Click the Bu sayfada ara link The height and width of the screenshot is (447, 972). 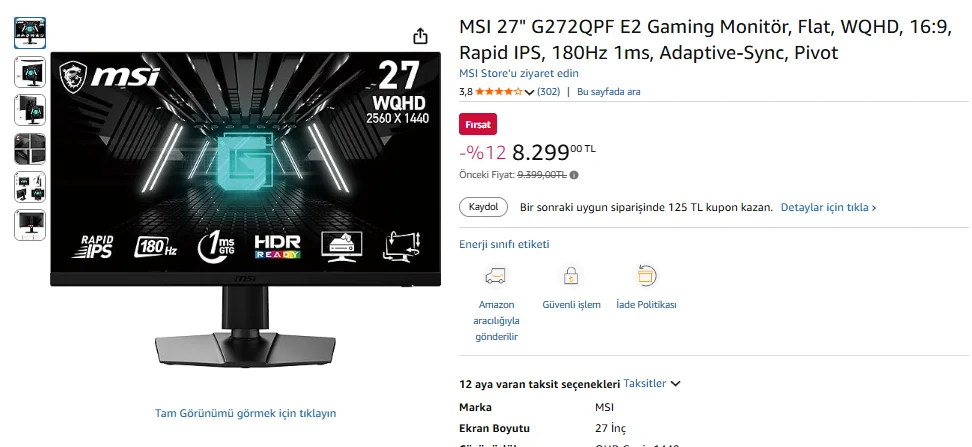pyautogui.click(x=609, y=92)
